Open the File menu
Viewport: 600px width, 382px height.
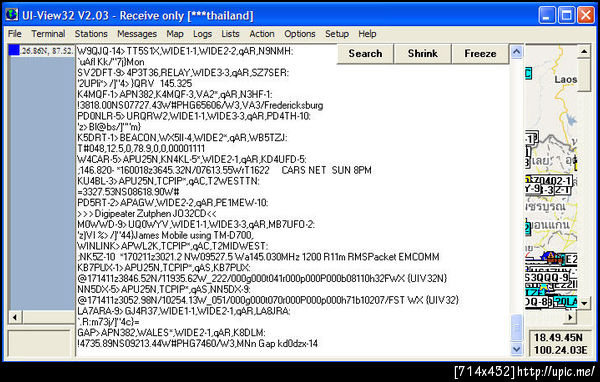(15, 34)
